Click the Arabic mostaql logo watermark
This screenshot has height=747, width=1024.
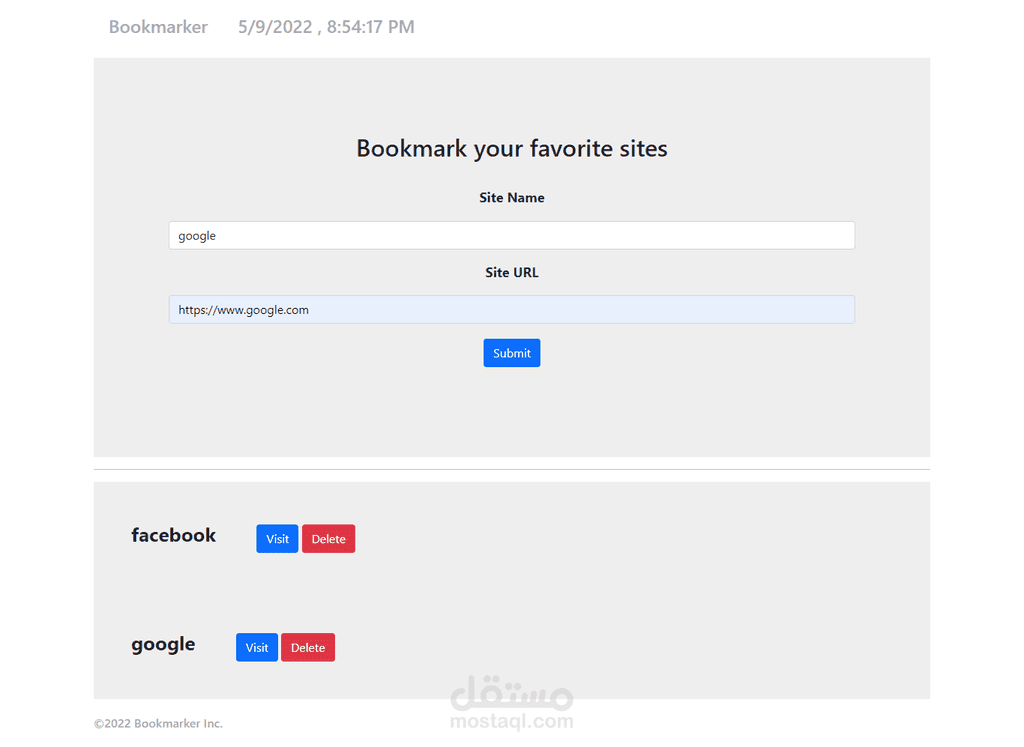tap(511, 692)
